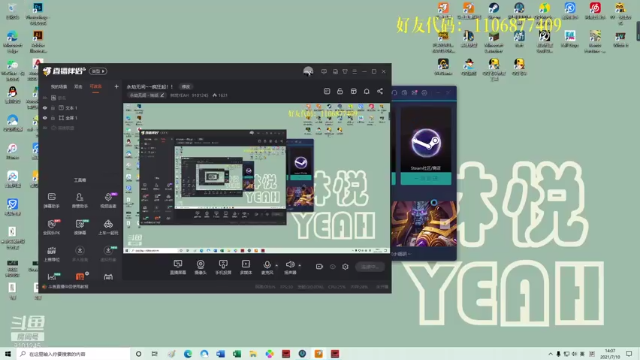Toggle the mode pill beside the logo
This screenshot has width=640, height=360.
98,71
